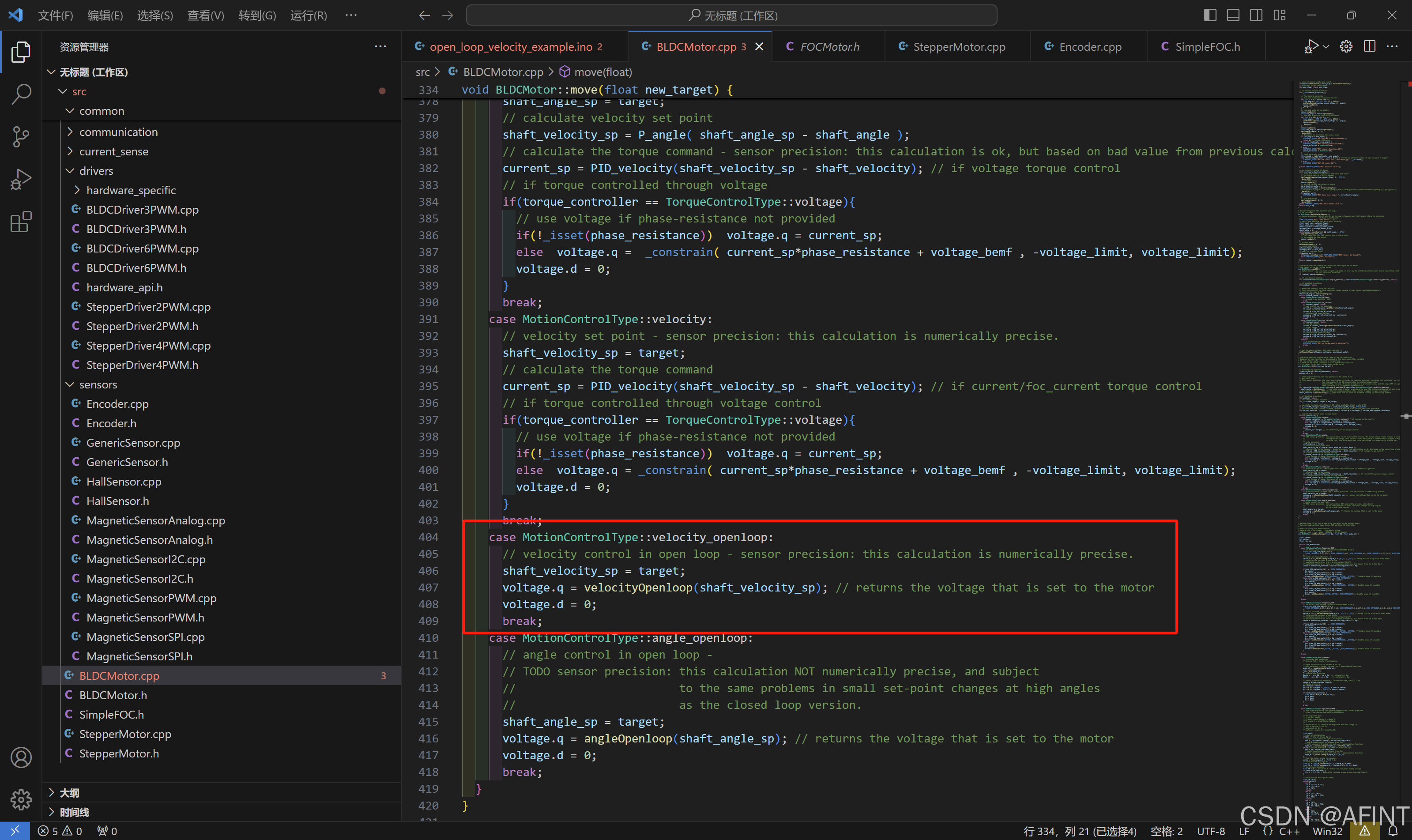Toggle the secondary side bar
Viewport: 1412px width, 840px height.
click(1256, 15)
